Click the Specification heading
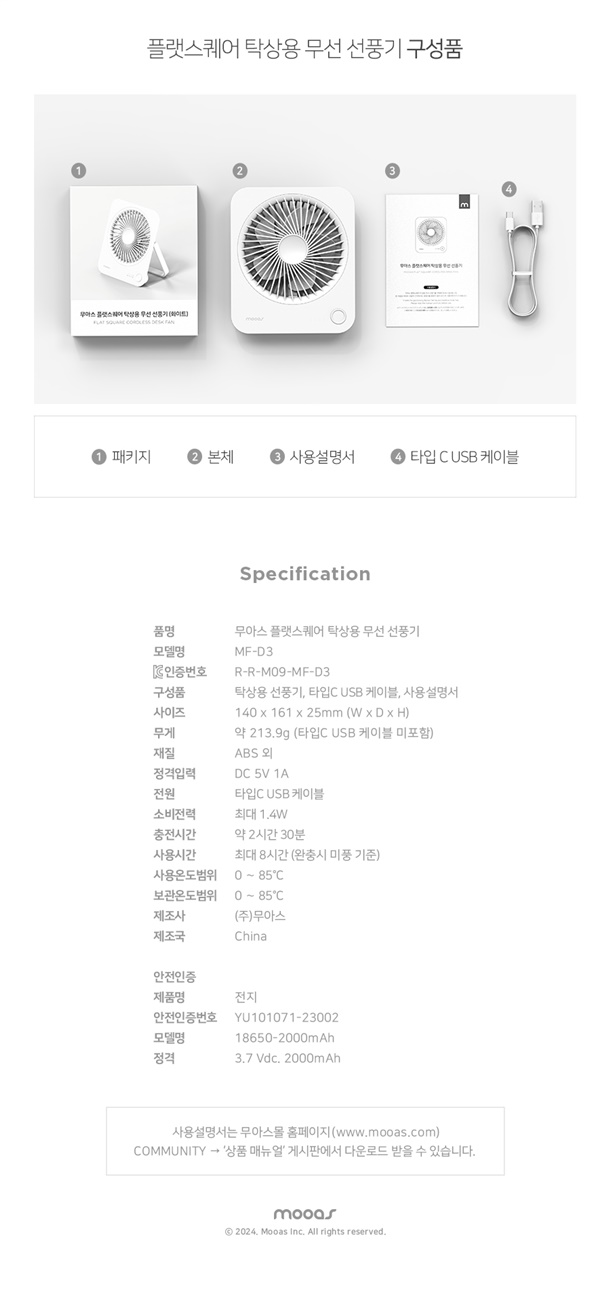This screenshot has width=610, height=1310. (305, 574)
